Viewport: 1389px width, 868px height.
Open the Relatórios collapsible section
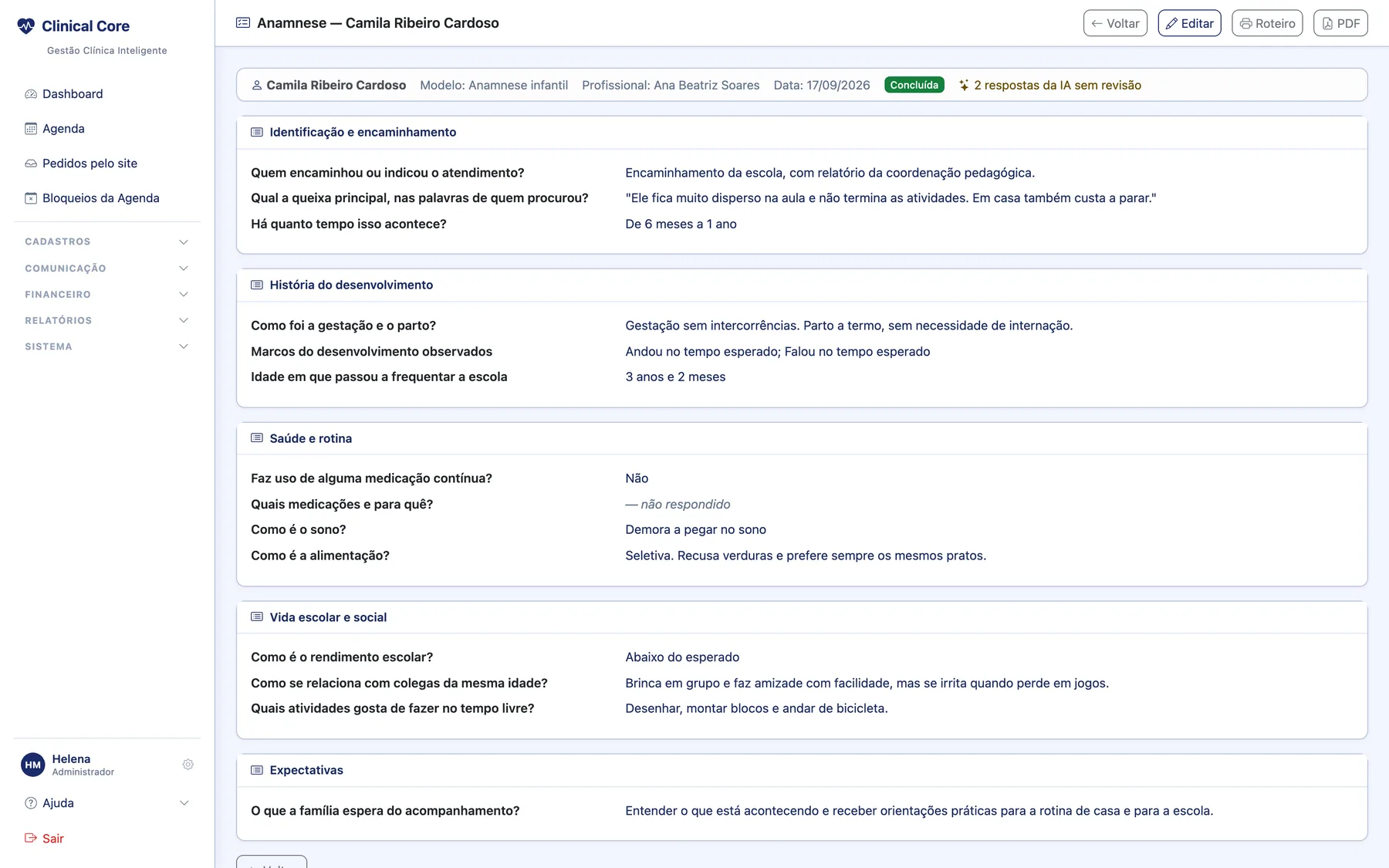[107, 320]
